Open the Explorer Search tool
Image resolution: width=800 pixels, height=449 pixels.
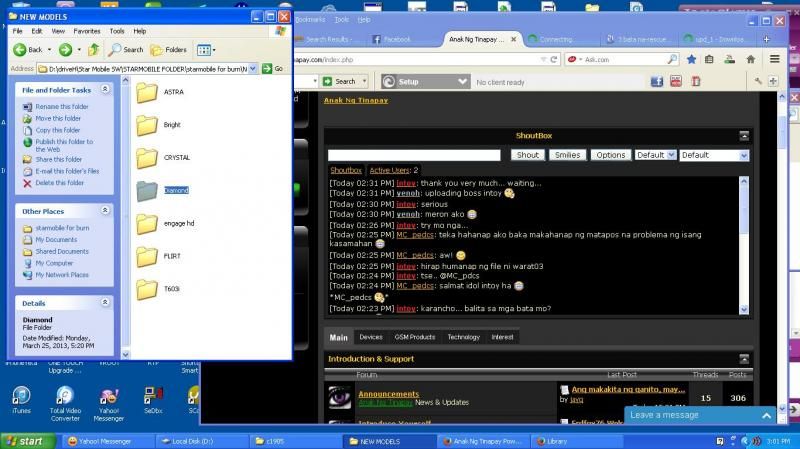click(x=126, y=49)
